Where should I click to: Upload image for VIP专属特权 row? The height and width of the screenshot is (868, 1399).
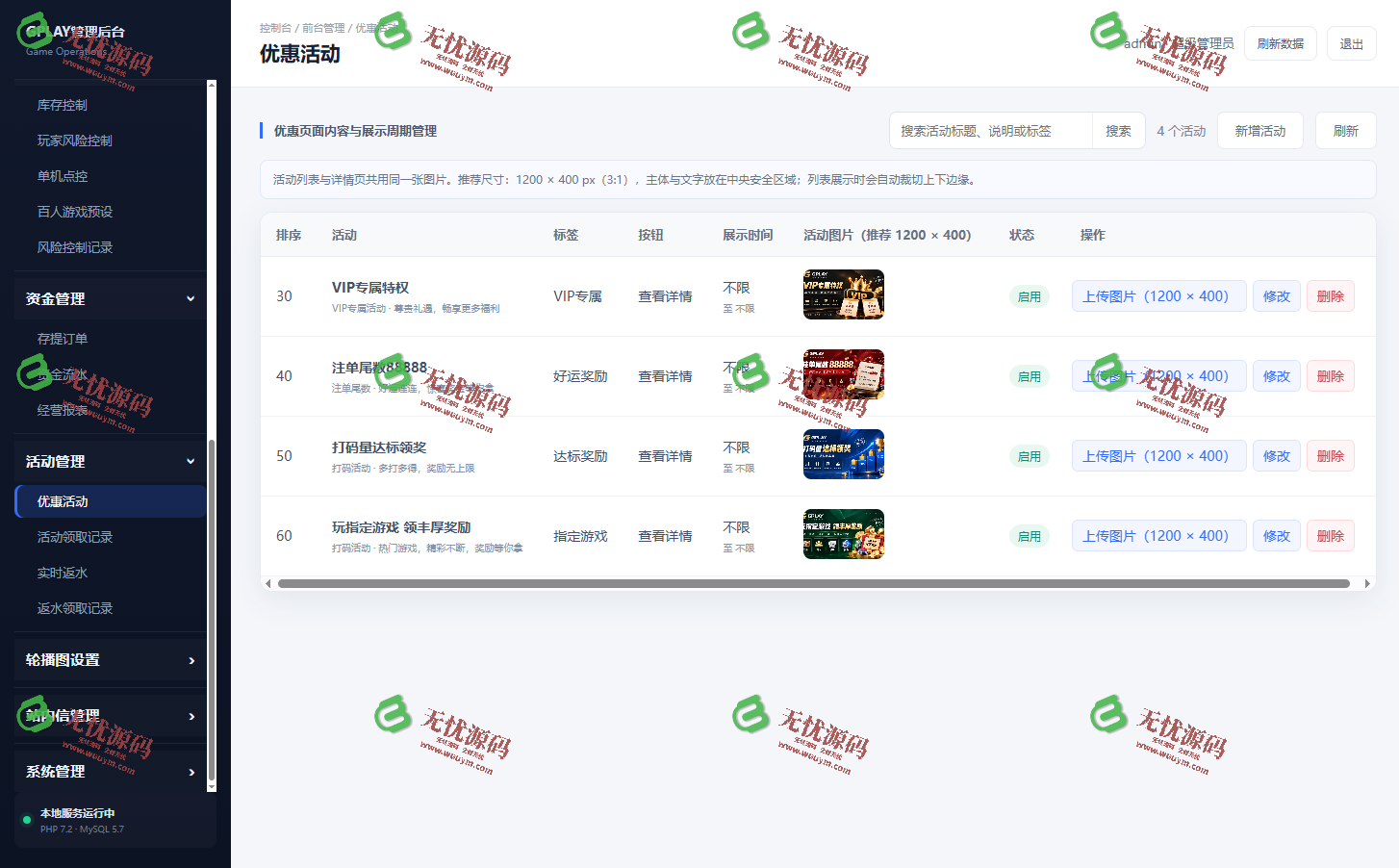click(x=1158, y=296)
